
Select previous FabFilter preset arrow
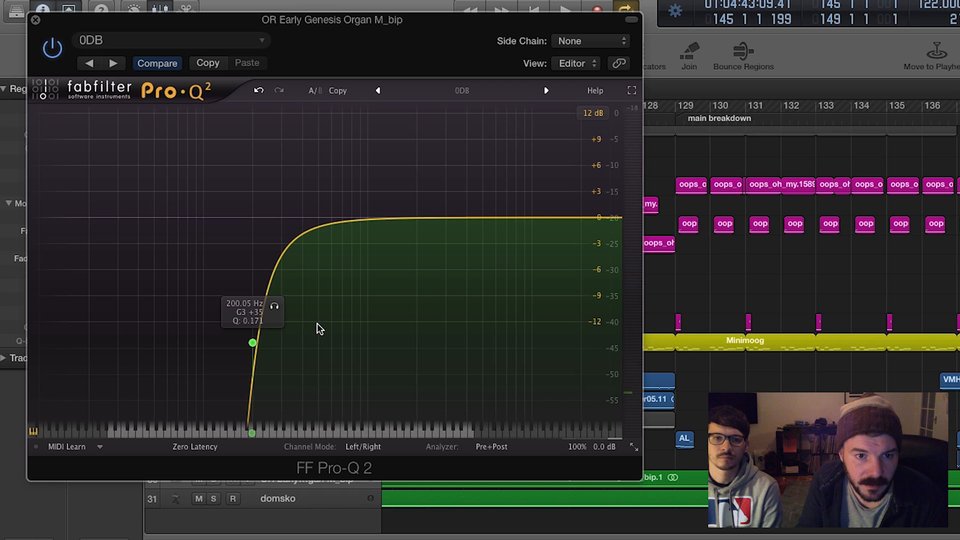[378, 91]
